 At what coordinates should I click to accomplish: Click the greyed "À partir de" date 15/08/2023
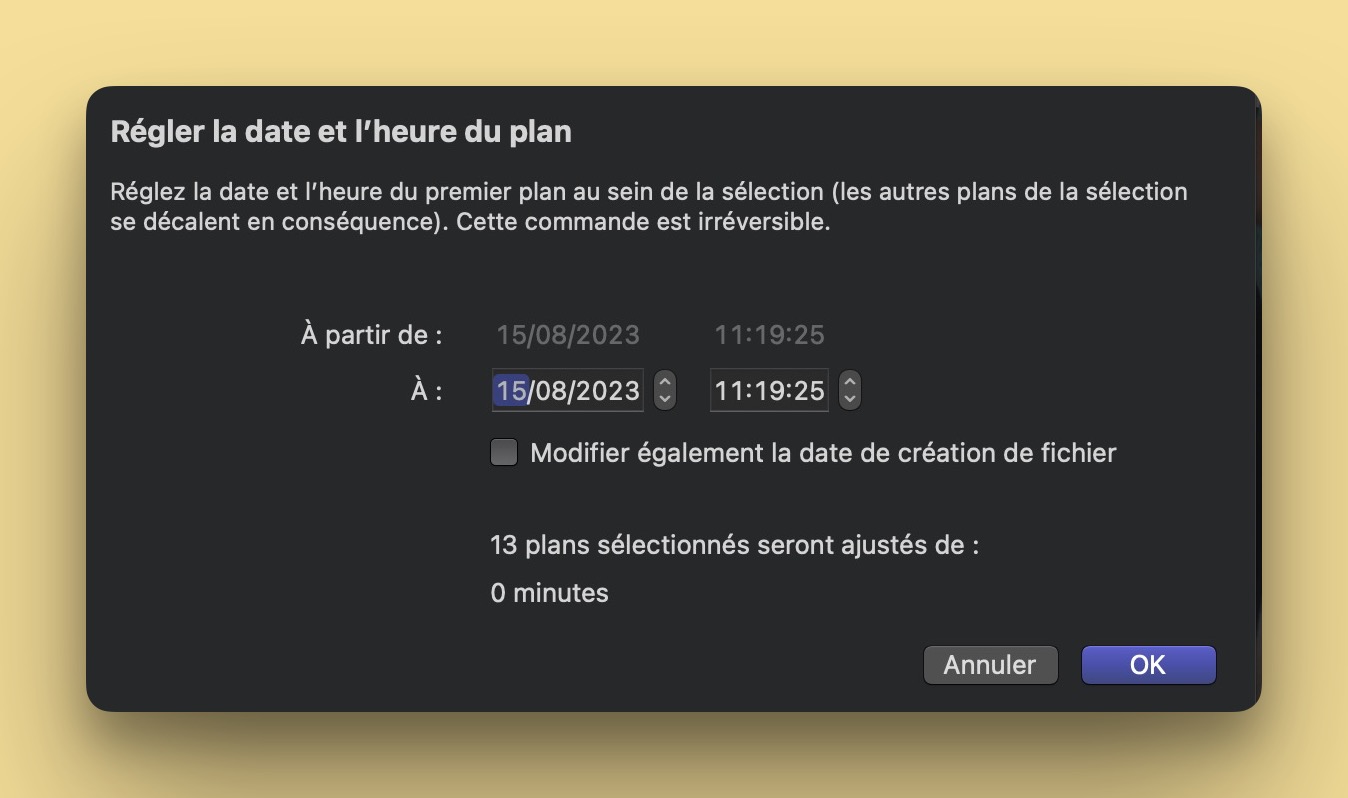click(568, 335)
